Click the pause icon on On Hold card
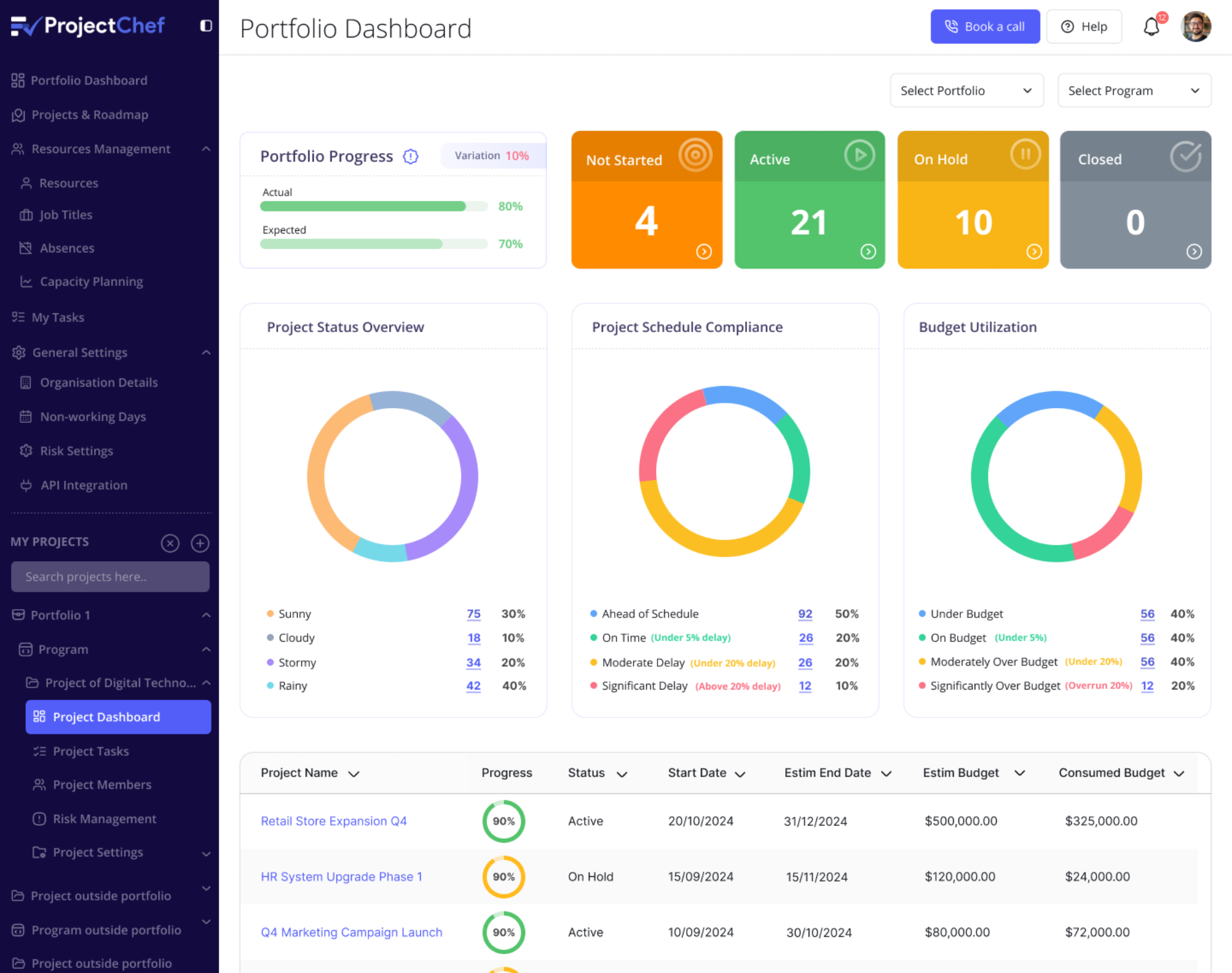Screen dimensions: 1232x973 [x=1025, y=154]
